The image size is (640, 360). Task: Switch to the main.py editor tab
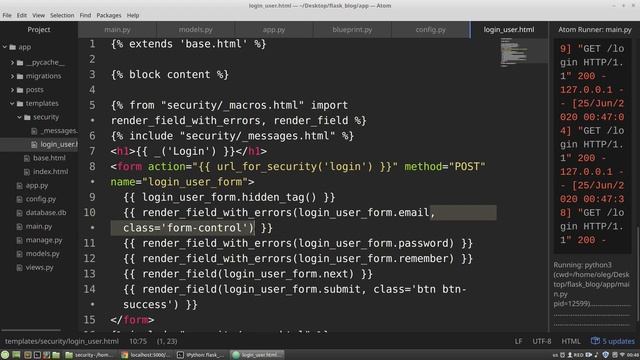coord(117,29)
